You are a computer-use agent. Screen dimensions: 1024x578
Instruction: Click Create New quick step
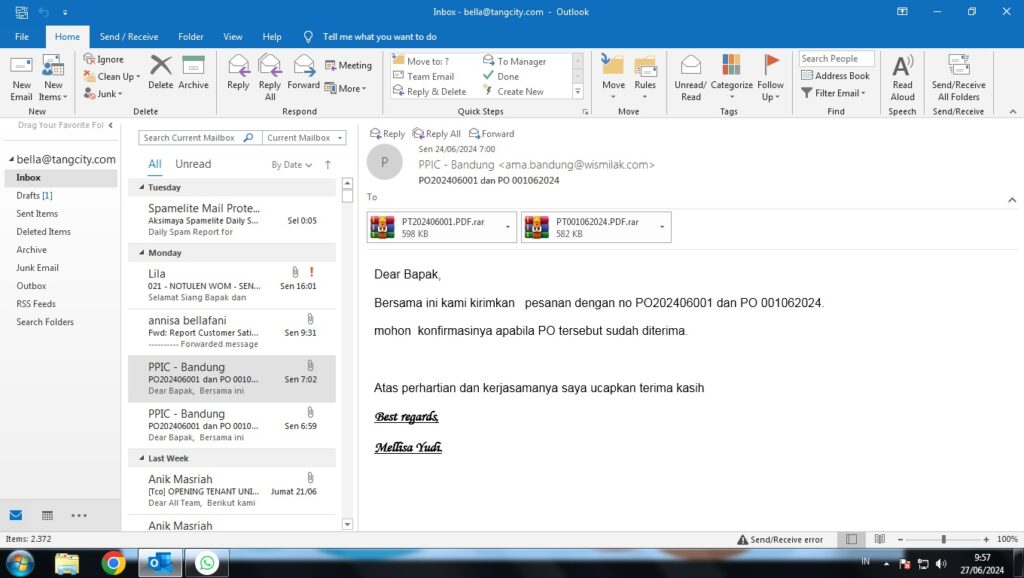pyautogui.click(x=513, y=92)
